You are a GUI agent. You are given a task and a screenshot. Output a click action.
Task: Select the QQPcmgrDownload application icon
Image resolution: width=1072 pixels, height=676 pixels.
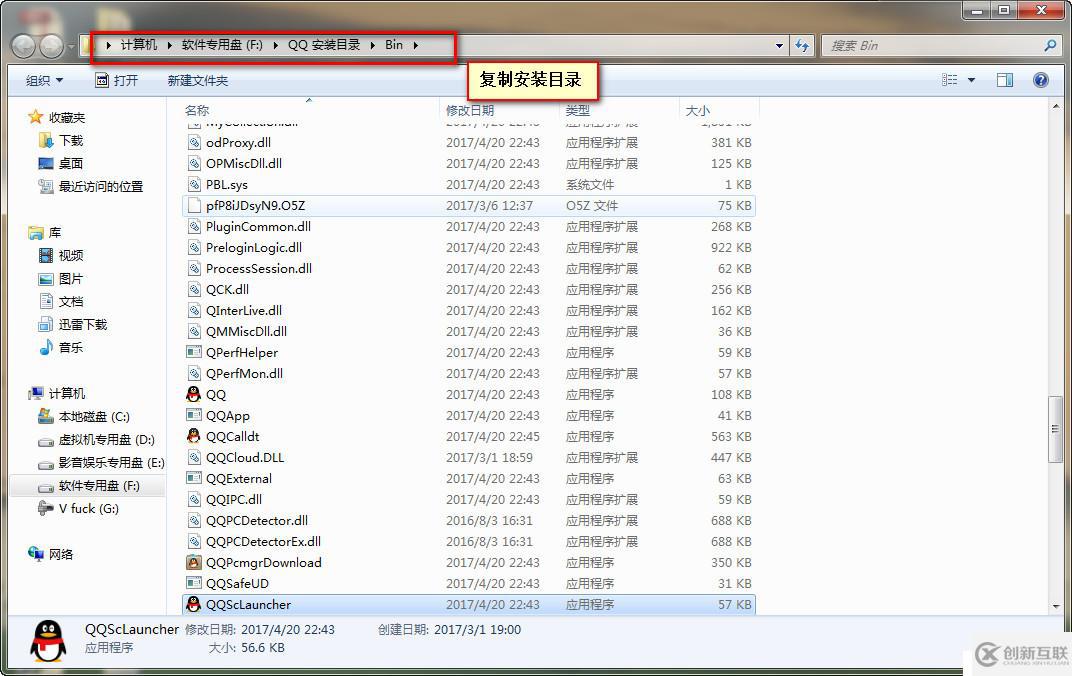(x=194, y=563)
